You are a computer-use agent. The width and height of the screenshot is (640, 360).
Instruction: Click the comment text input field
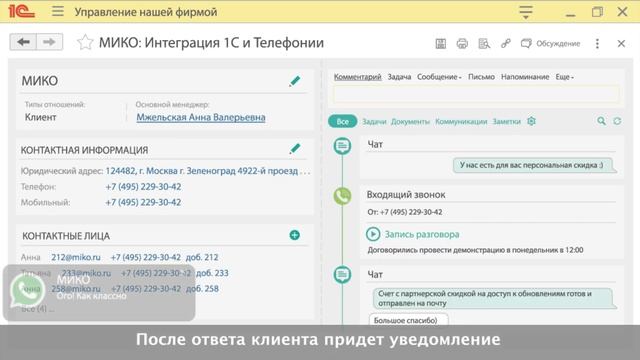(476, 95)
